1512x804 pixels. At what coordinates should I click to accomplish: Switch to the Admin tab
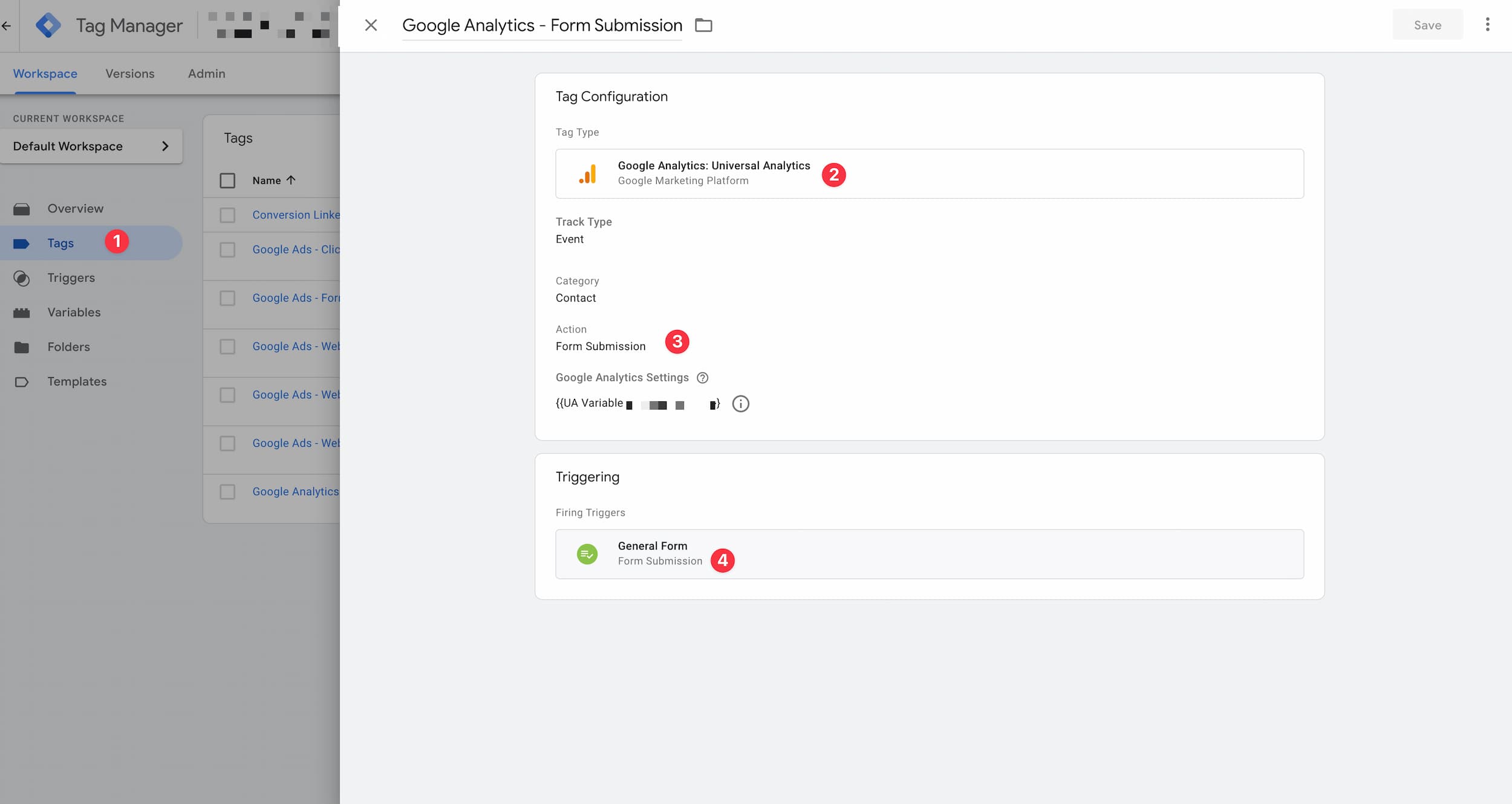coord(207,74)
